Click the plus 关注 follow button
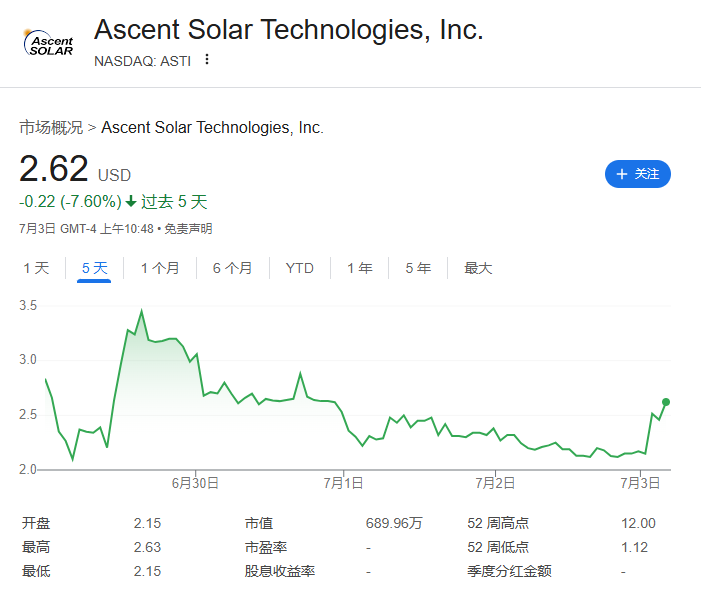 638,174
